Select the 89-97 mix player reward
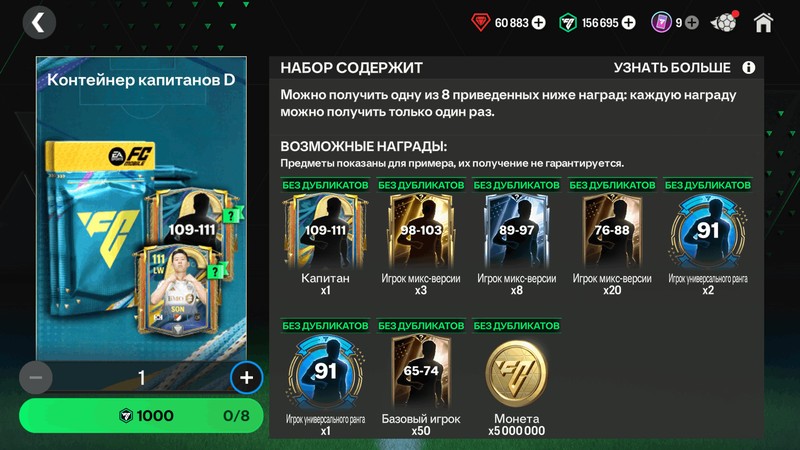The width and height of the screenshot is (800, 450). pyautogui.click(x=516, y=238)
